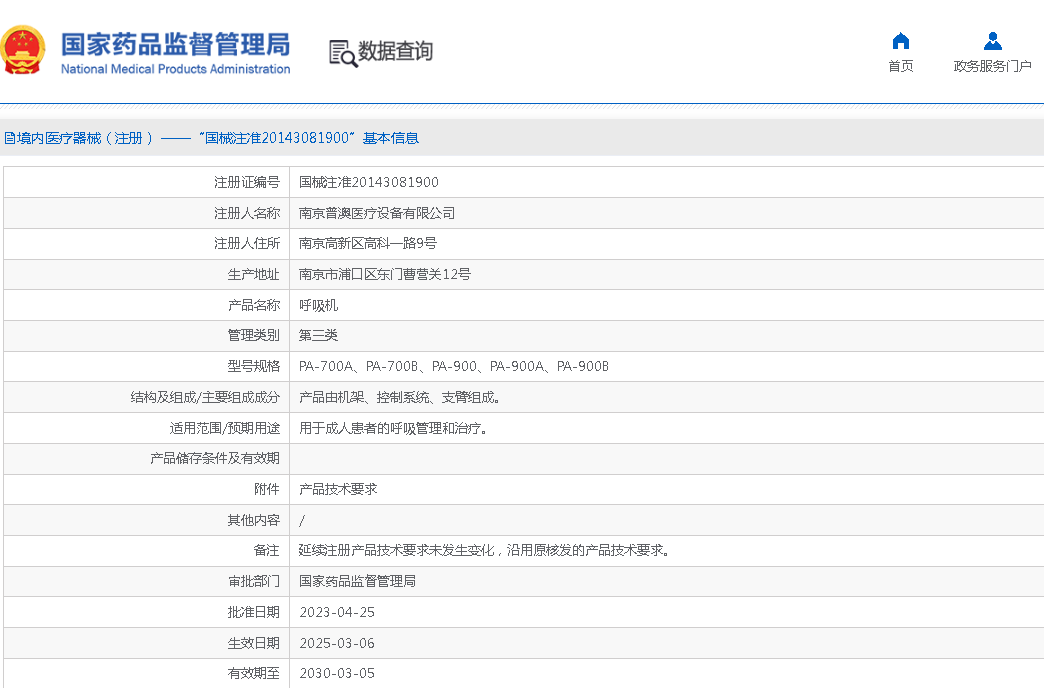Screen dimensions: 1044x688
Task: Click the 数据查询 magnifier document icon
Action: click(x=343, y=53)
